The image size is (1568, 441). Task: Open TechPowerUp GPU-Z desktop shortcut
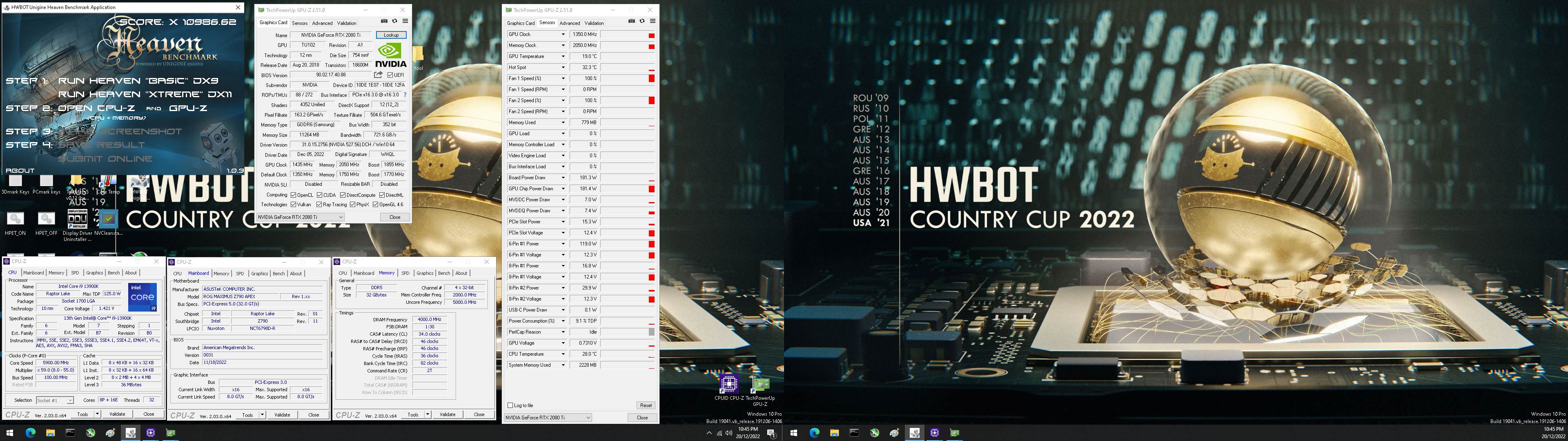[x=760, y=390]
